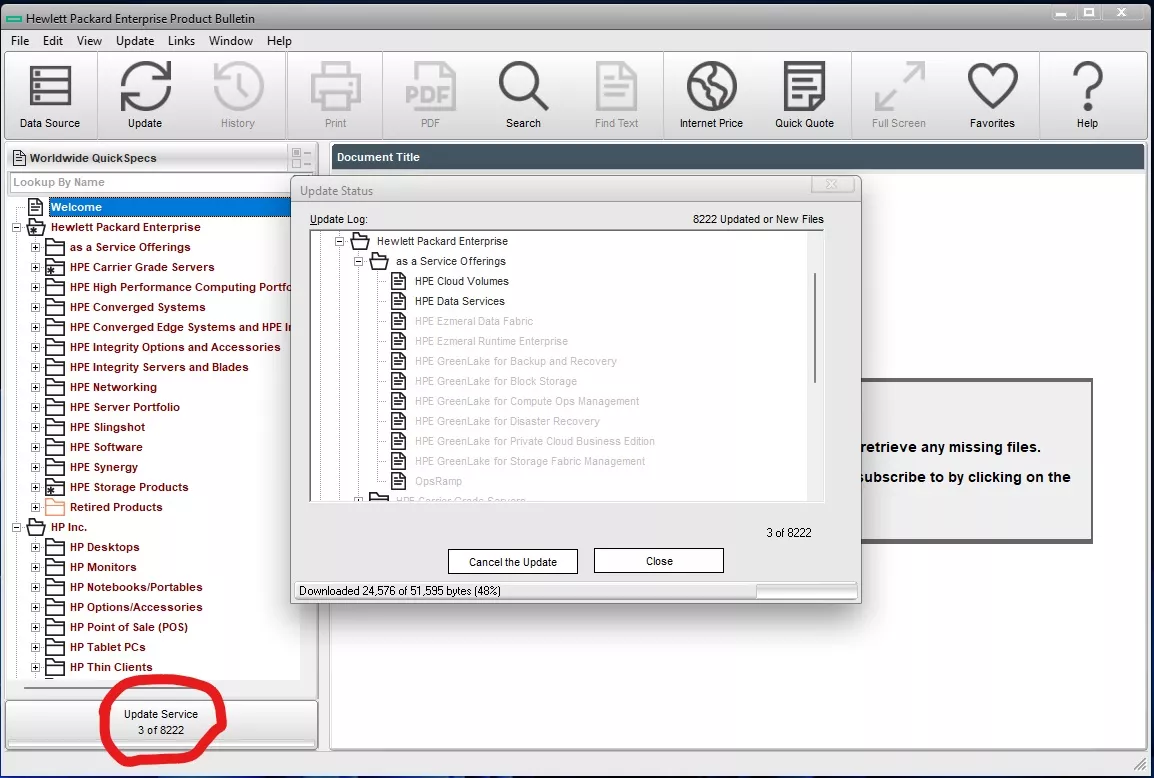Click the HPE Ezmeral Data Fabric document icon
1154x778 pixels.
[x=398, y=321]
